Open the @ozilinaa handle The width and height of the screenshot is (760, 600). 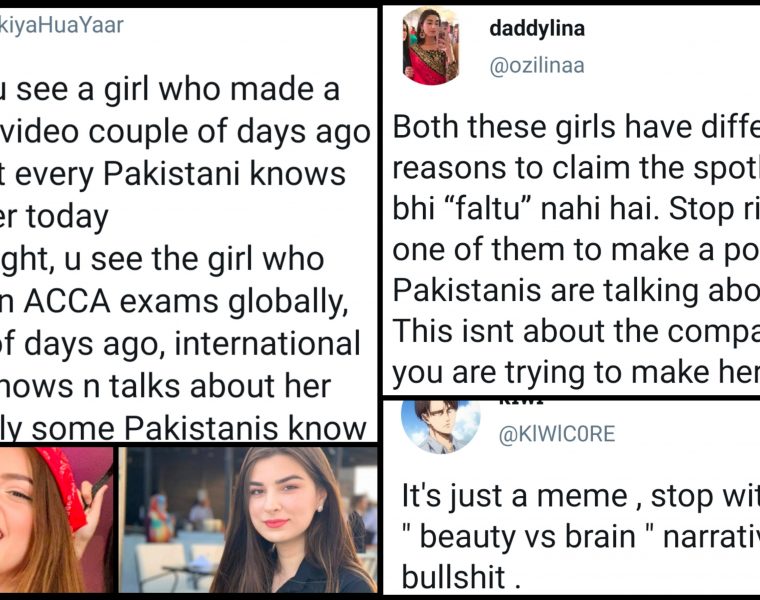(x=537, y=65)
